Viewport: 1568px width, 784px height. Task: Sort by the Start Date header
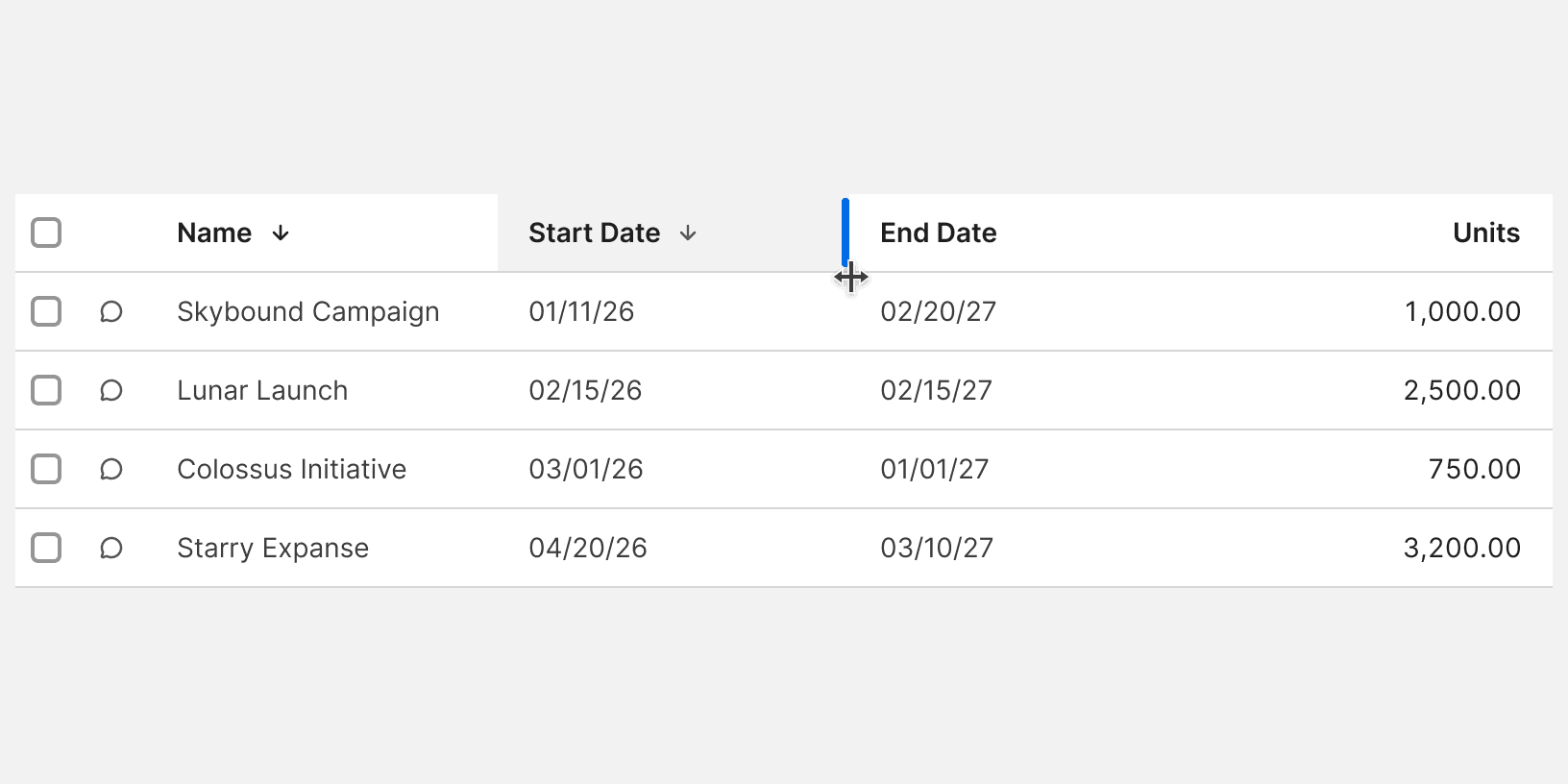tap(594, 233)
